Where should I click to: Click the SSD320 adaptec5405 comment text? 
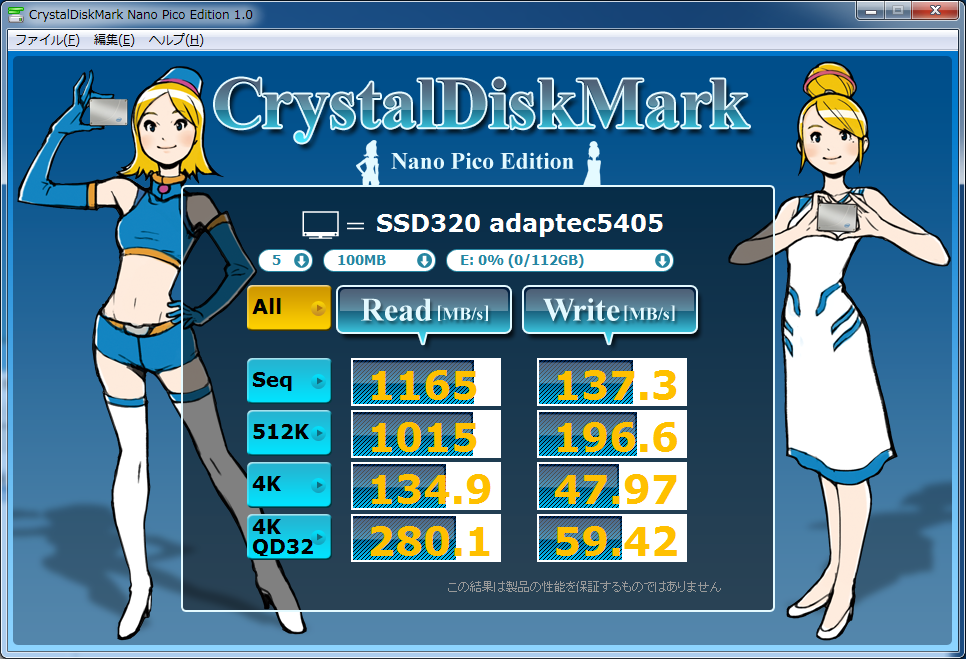(x=519, y=224)
